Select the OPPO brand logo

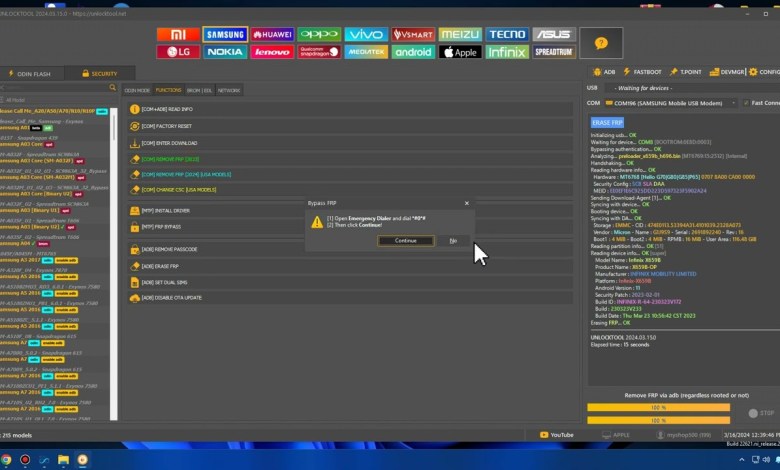pos(319,34)
